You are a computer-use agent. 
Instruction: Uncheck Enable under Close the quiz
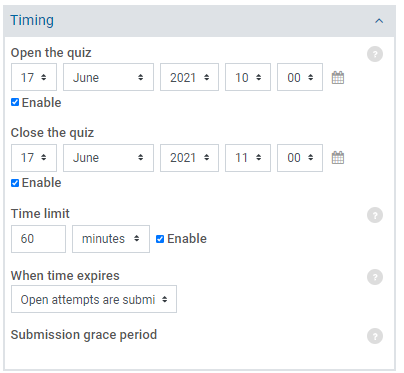click(x=15, y=183)
